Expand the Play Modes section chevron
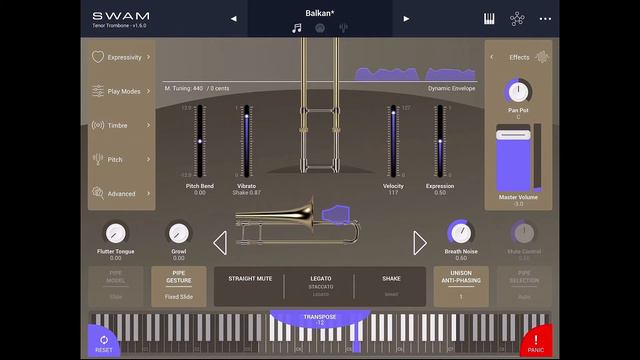Viewport: 640px width, 360px height. (148, 91)
